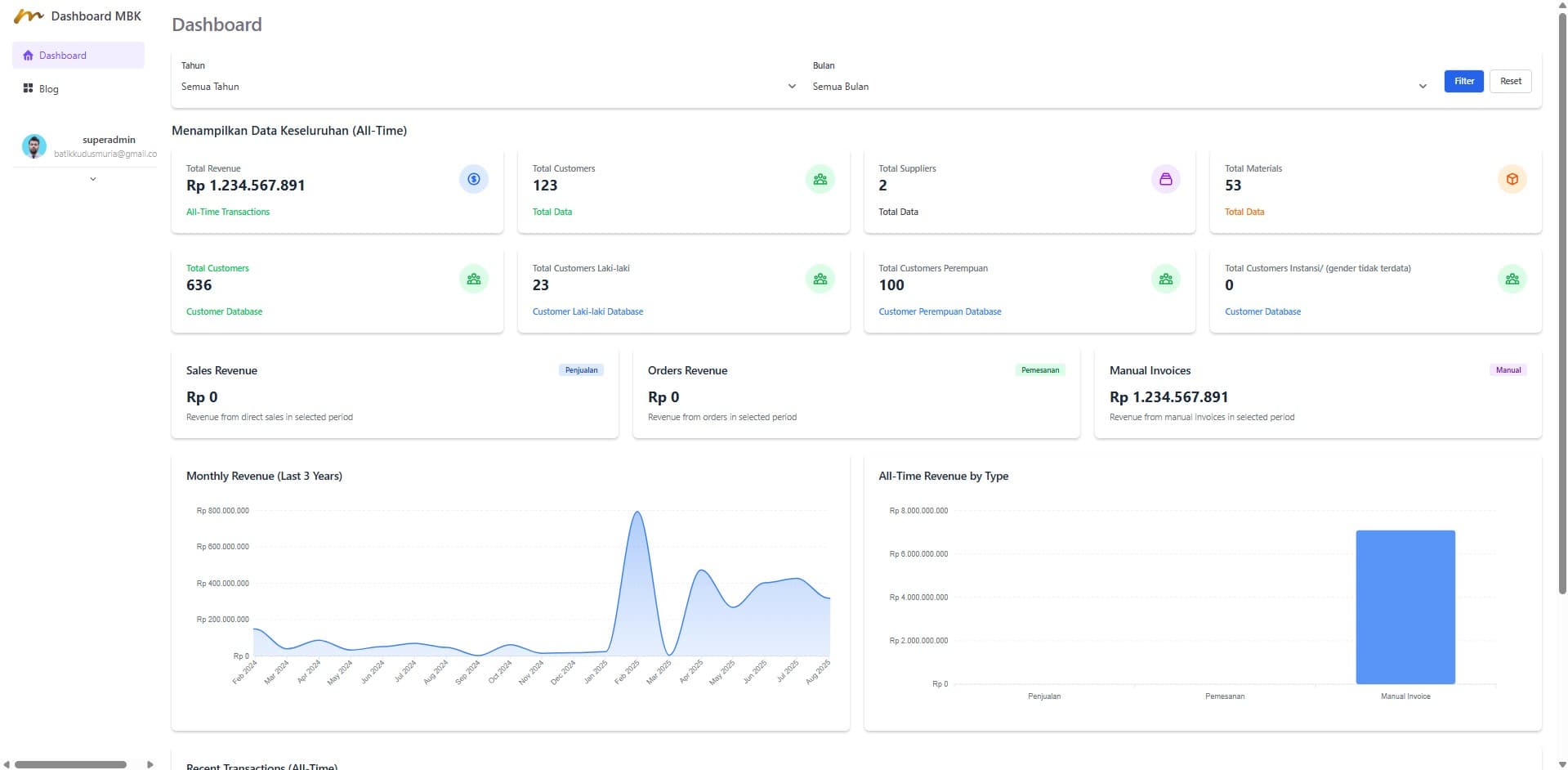Open Dashboard in the sidebar
This screenshot has width=1568, height=770.
coord(78,56)
